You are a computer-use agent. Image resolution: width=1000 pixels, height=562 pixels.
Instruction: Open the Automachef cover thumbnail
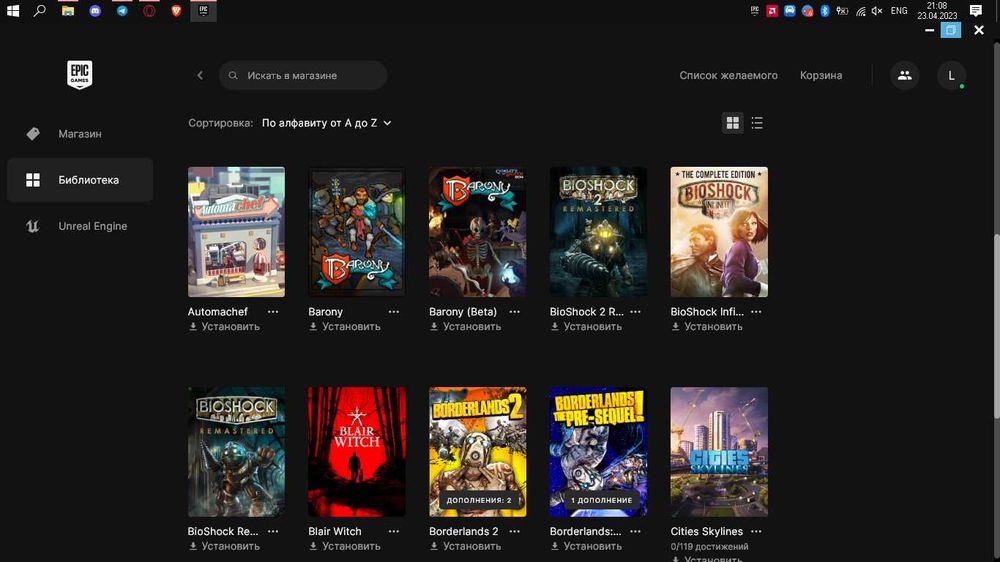pyautogui.click(x=236, y=232)
